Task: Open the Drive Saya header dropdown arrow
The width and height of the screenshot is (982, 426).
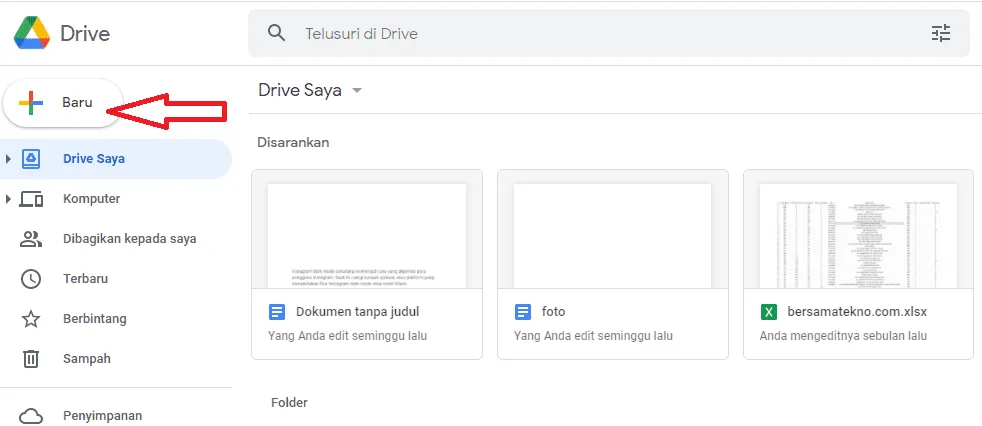Action: (x=357, y=90)
